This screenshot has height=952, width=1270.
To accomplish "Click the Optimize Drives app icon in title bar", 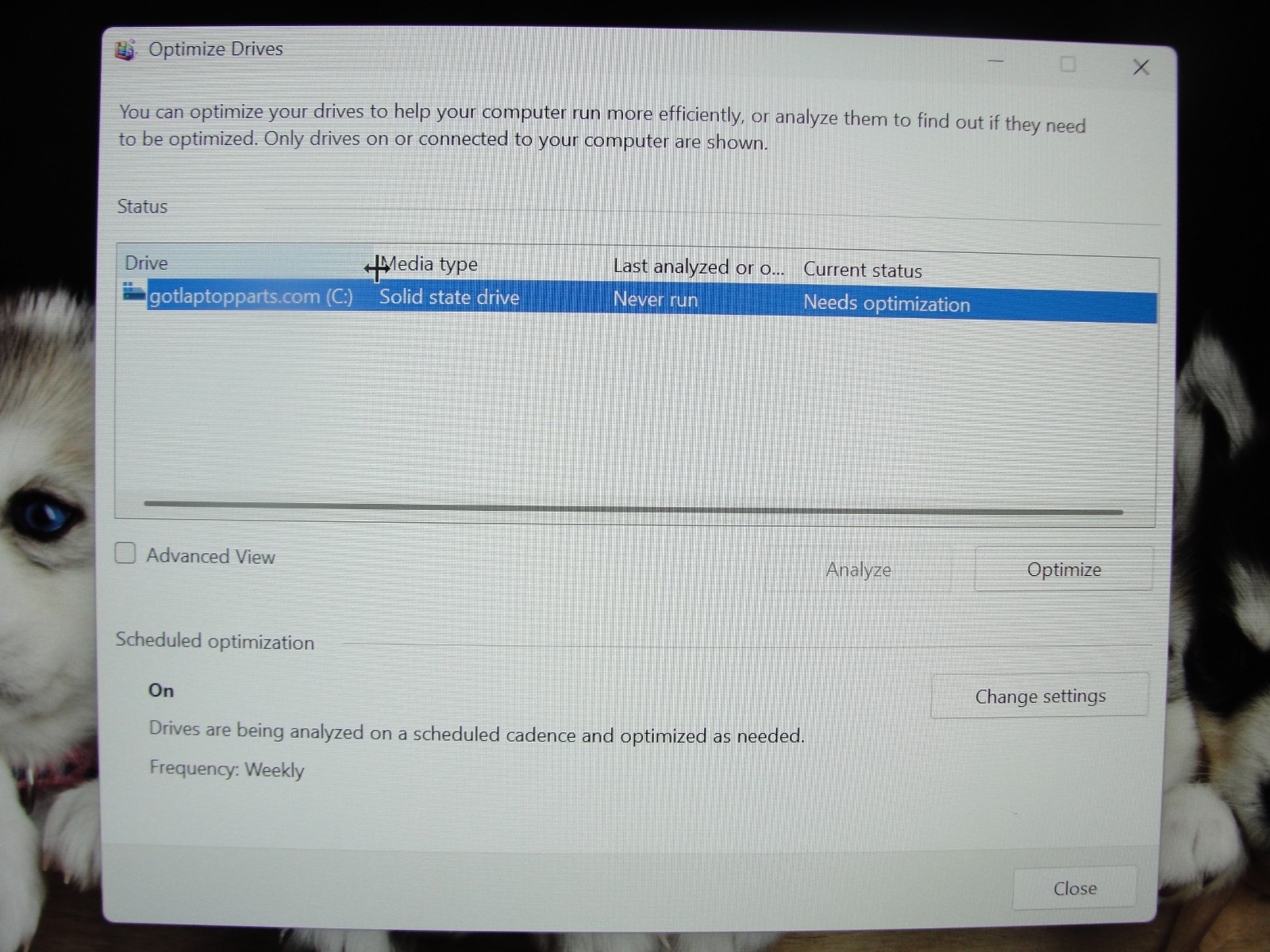I will pyautogui.click(x=125, y=50).
